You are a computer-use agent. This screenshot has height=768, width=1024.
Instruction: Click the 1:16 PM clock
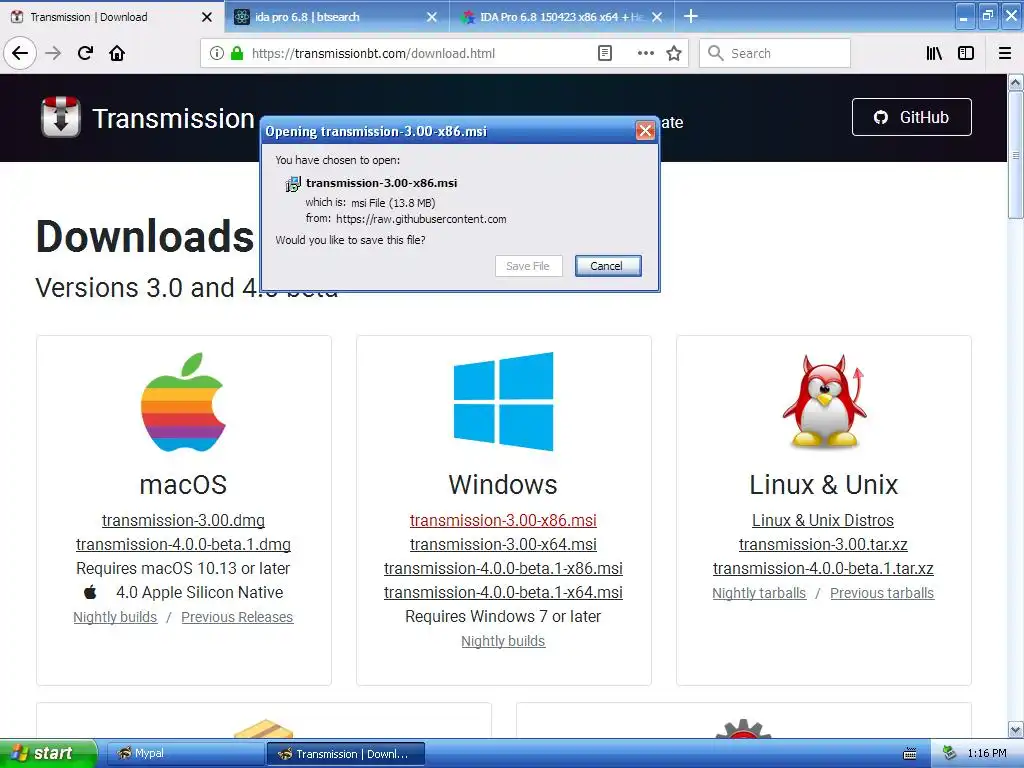point(987,754)
